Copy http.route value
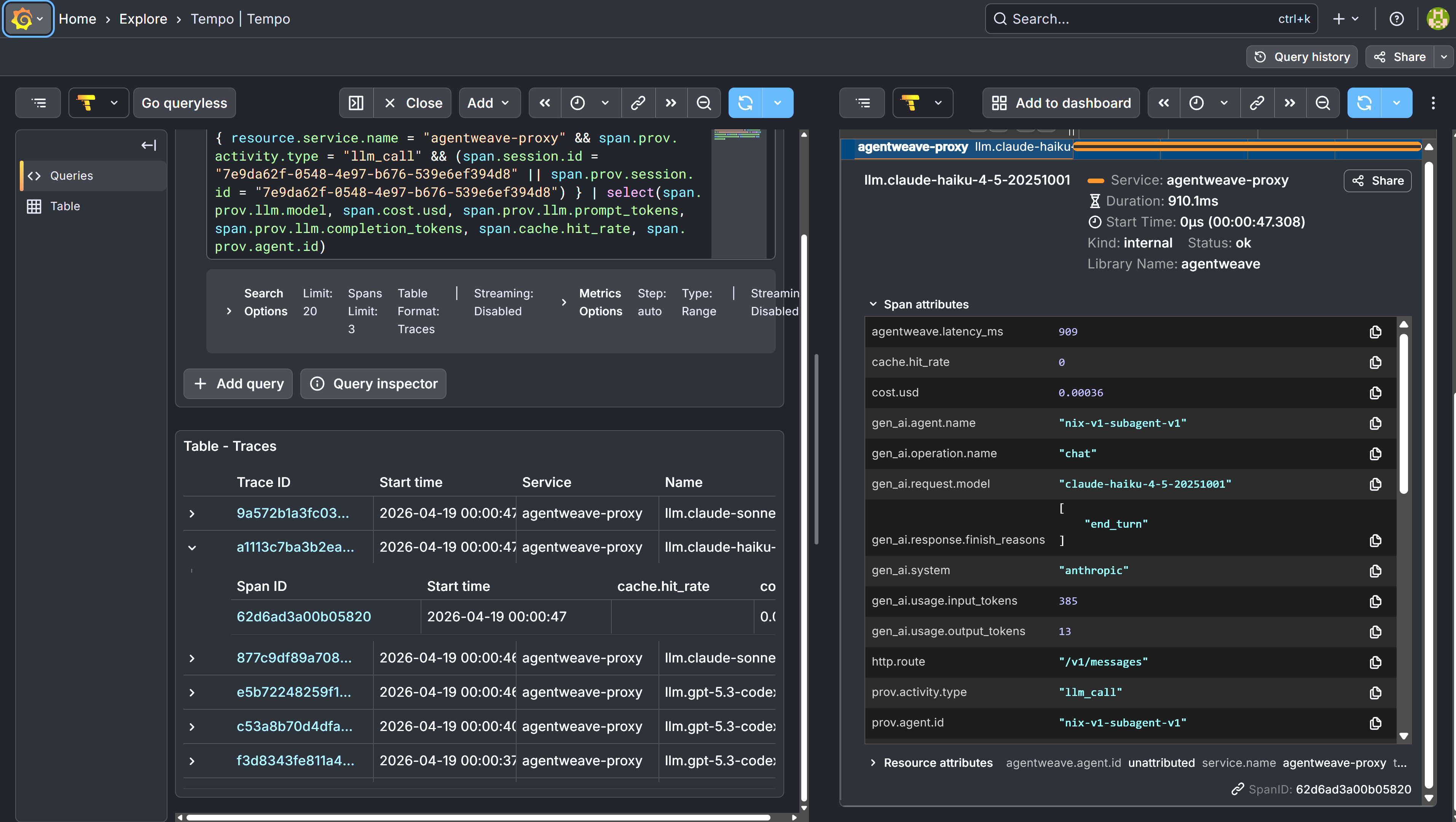The height and width of the screenshot is (822, 1456). [x=1375, y=662]
